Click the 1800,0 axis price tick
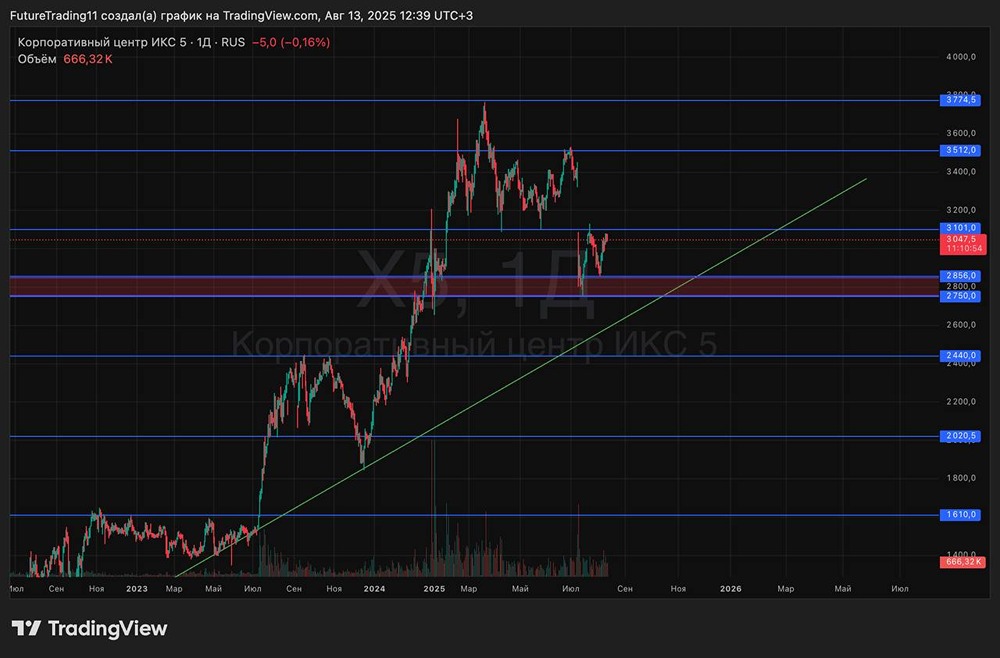Viewport: 1000px width, 658px height. click(x=960, y=478)
